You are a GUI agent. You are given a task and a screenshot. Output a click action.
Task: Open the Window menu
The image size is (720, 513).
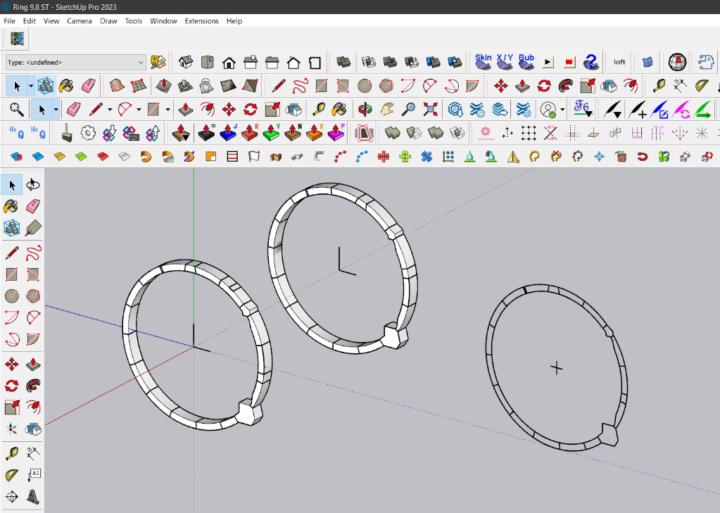[x=163, y=21]
